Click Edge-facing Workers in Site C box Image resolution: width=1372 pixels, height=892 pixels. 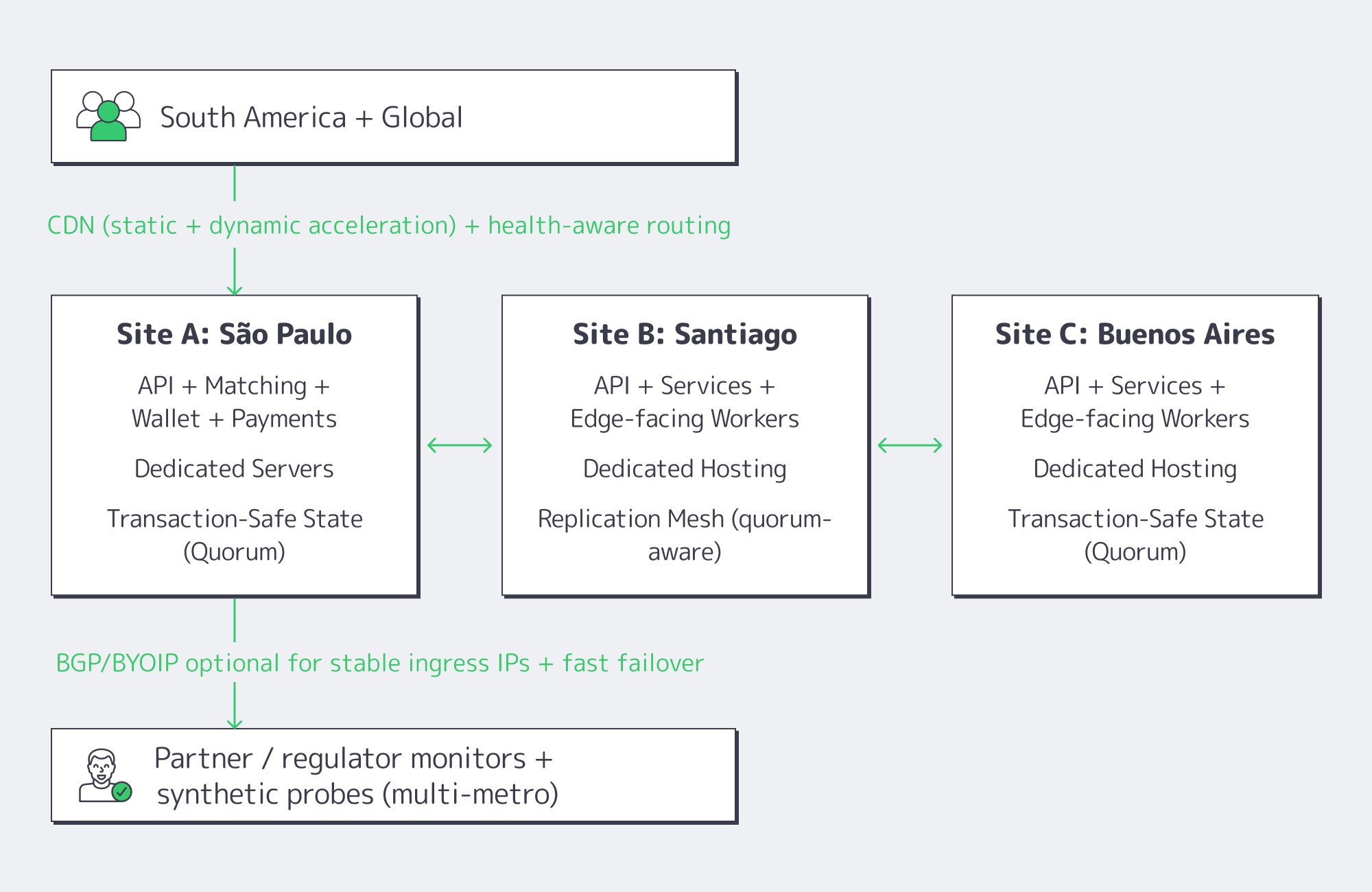coord(1135,419)
